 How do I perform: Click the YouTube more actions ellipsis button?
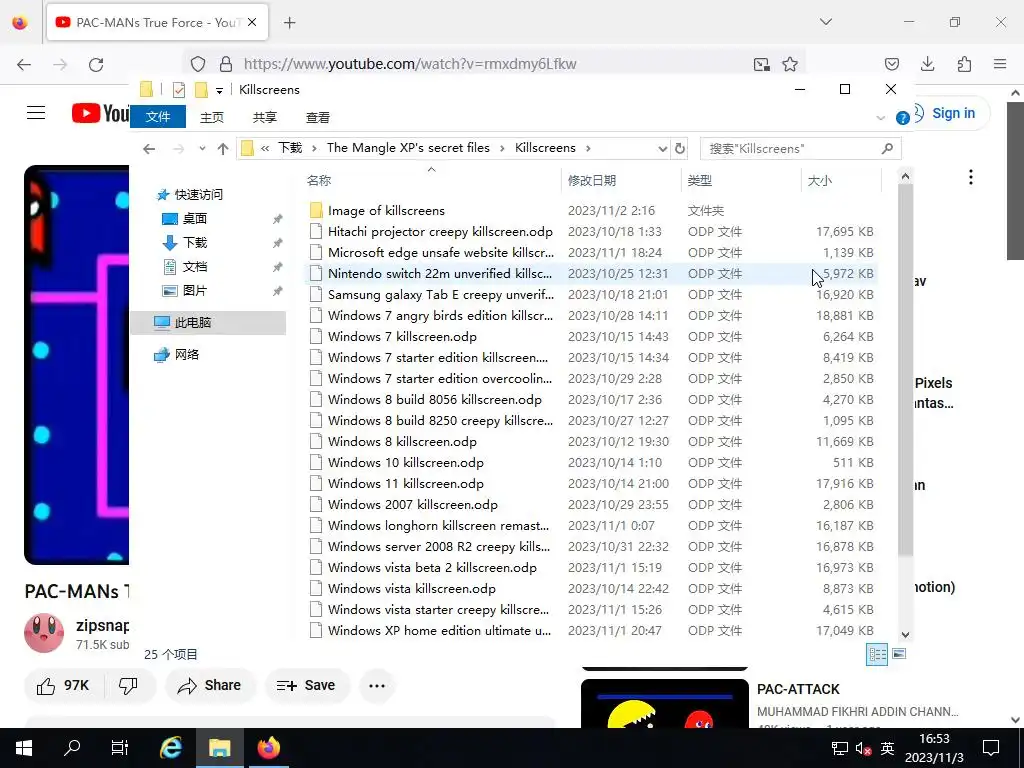pyautogui.click(x=377, y=686)
